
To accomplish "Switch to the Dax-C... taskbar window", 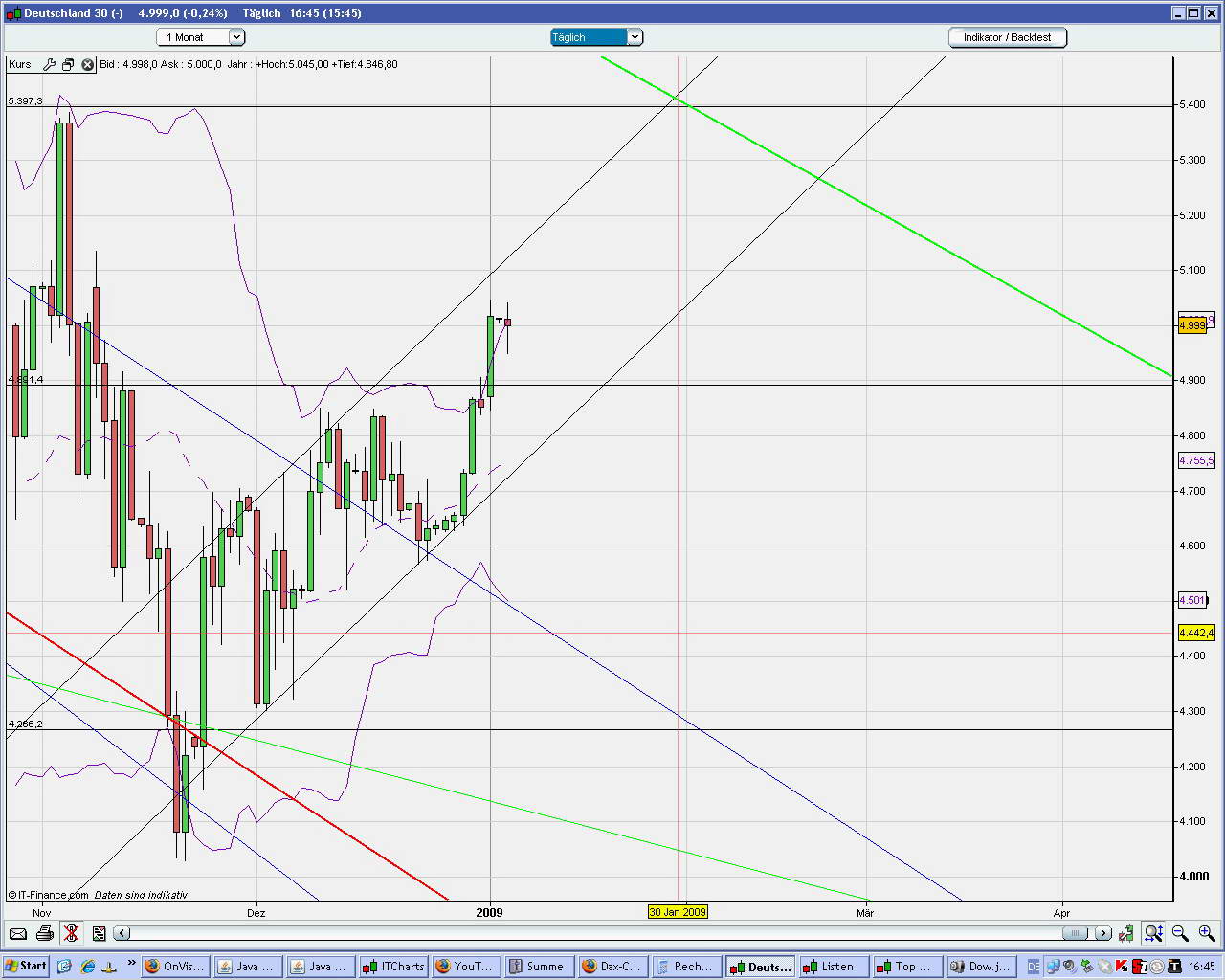I will 612,967.
